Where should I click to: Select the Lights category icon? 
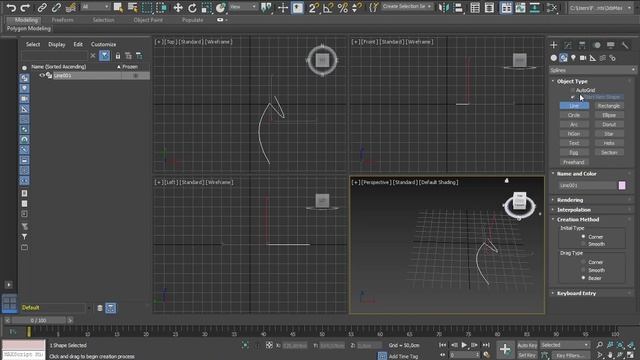tap(573, 58)
